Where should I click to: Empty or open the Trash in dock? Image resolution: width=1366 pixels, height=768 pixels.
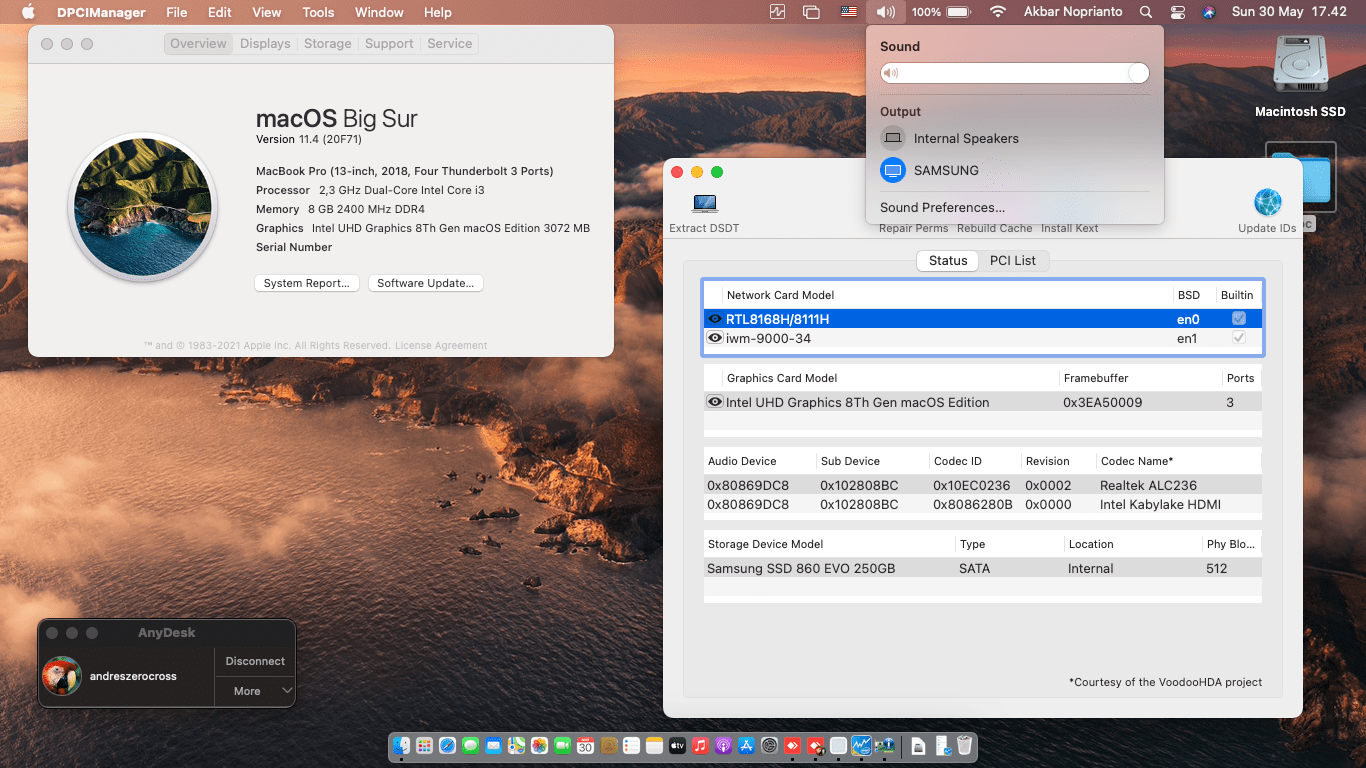[x=964, y=746]
